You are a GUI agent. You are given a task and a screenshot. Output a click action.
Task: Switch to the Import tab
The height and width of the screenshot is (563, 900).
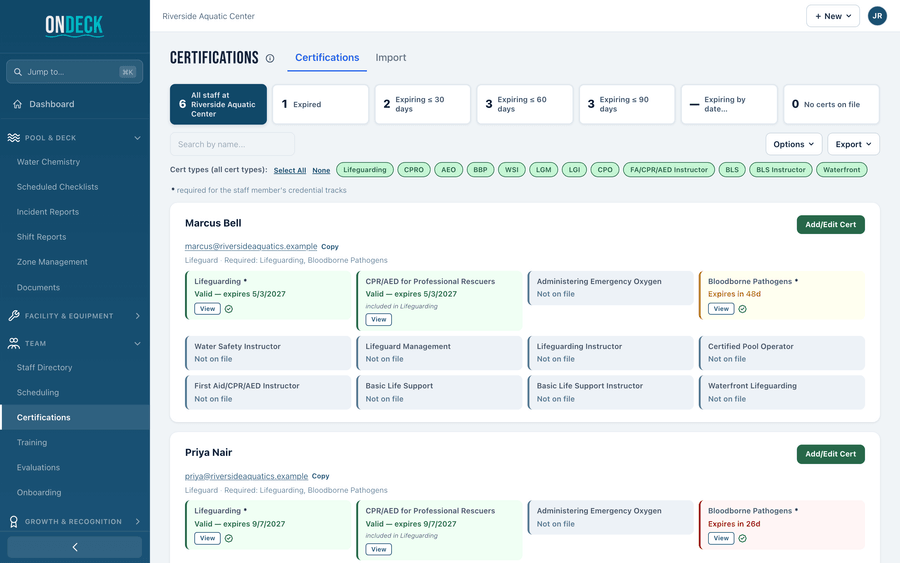pos(391,57)
